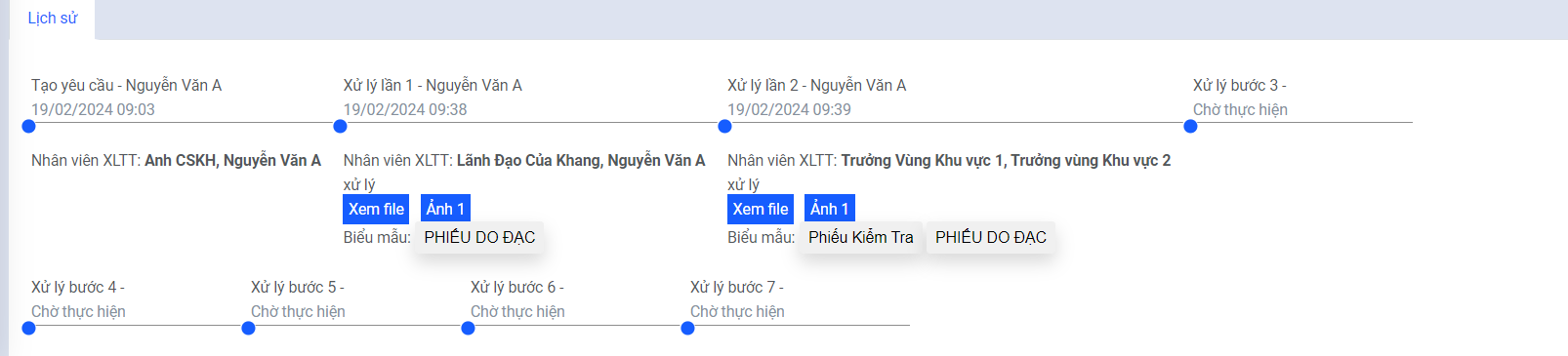
Task: Open Xem file under Xử lý lần 2
Action: pyautogui.click(x=761, y=209)
